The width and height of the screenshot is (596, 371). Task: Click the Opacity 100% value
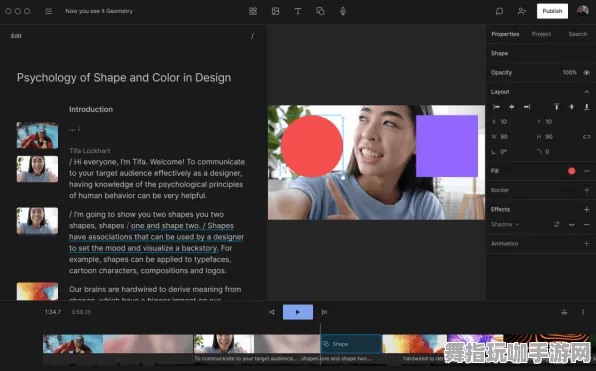point(569,73)
